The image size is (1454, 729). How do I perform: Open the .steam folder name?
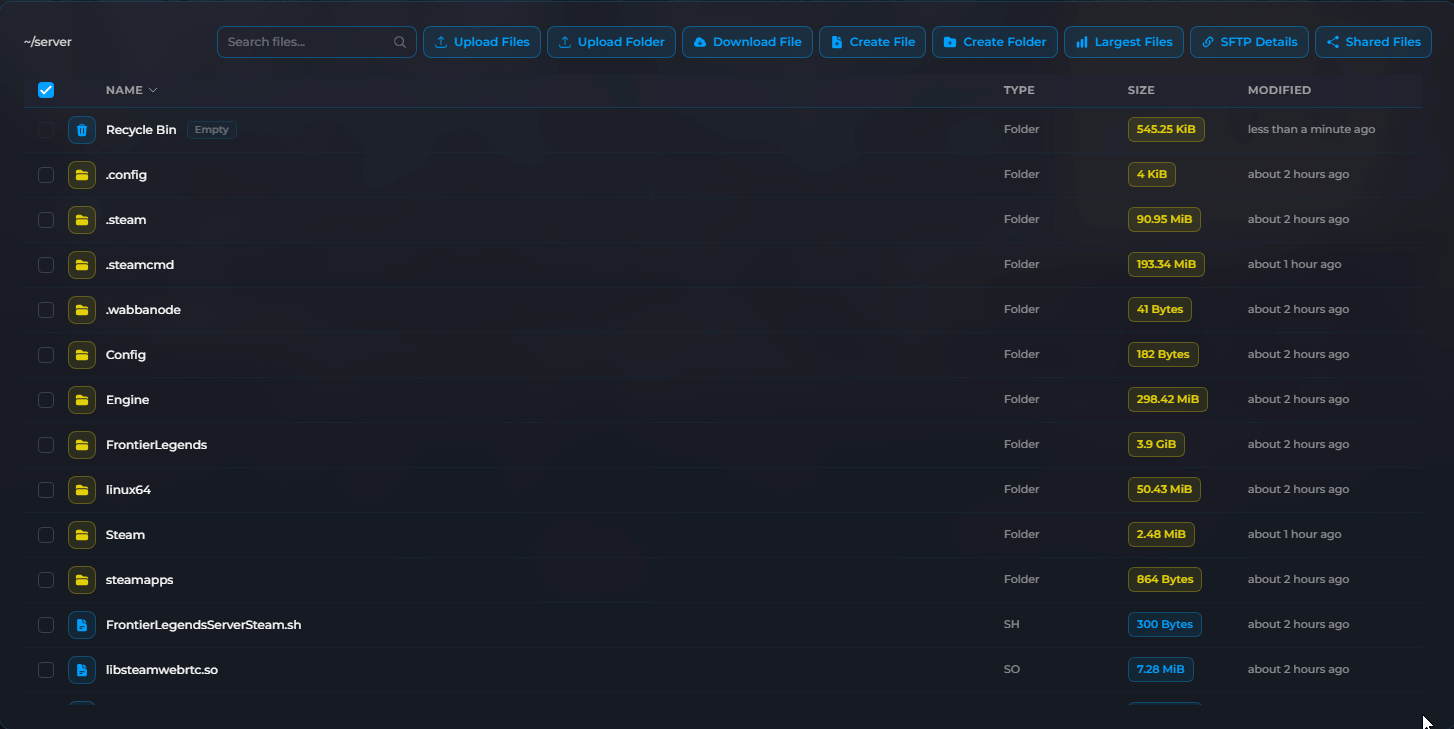[126, 220]
